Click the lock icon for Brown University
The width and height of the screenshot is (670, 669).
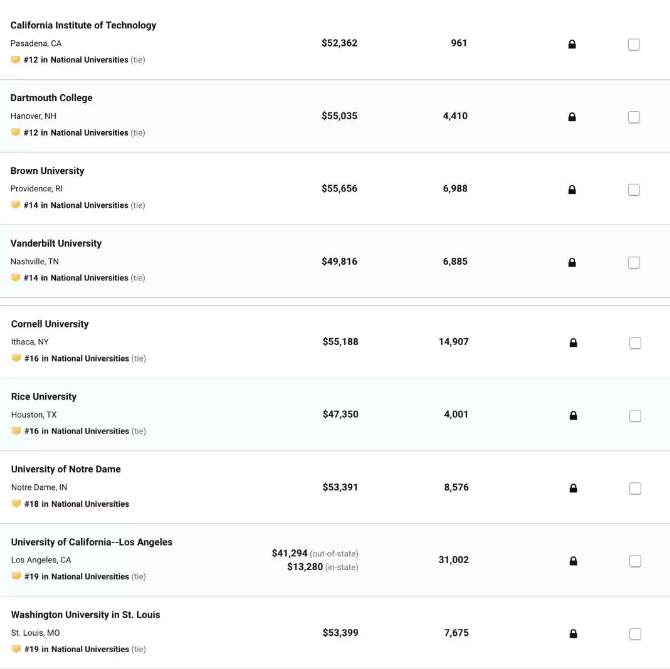pos(572,189)
